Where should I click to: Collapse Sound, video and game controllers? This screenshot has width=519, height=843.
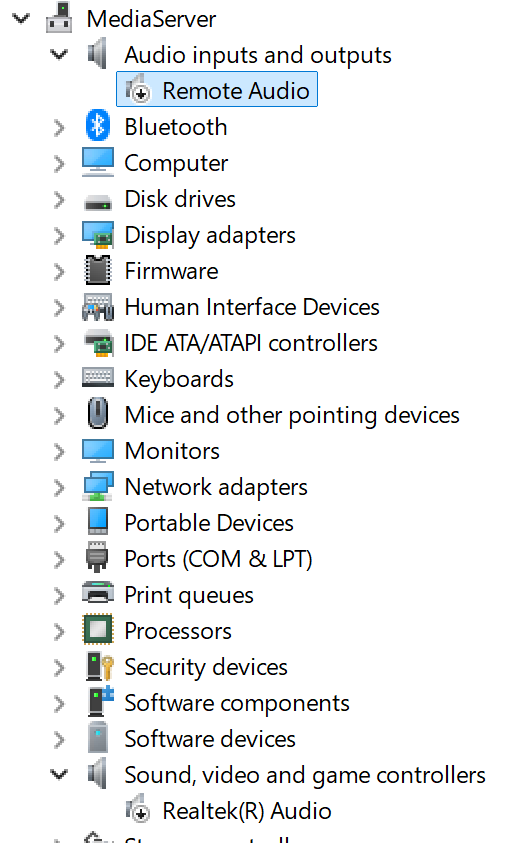pos(59,774)
